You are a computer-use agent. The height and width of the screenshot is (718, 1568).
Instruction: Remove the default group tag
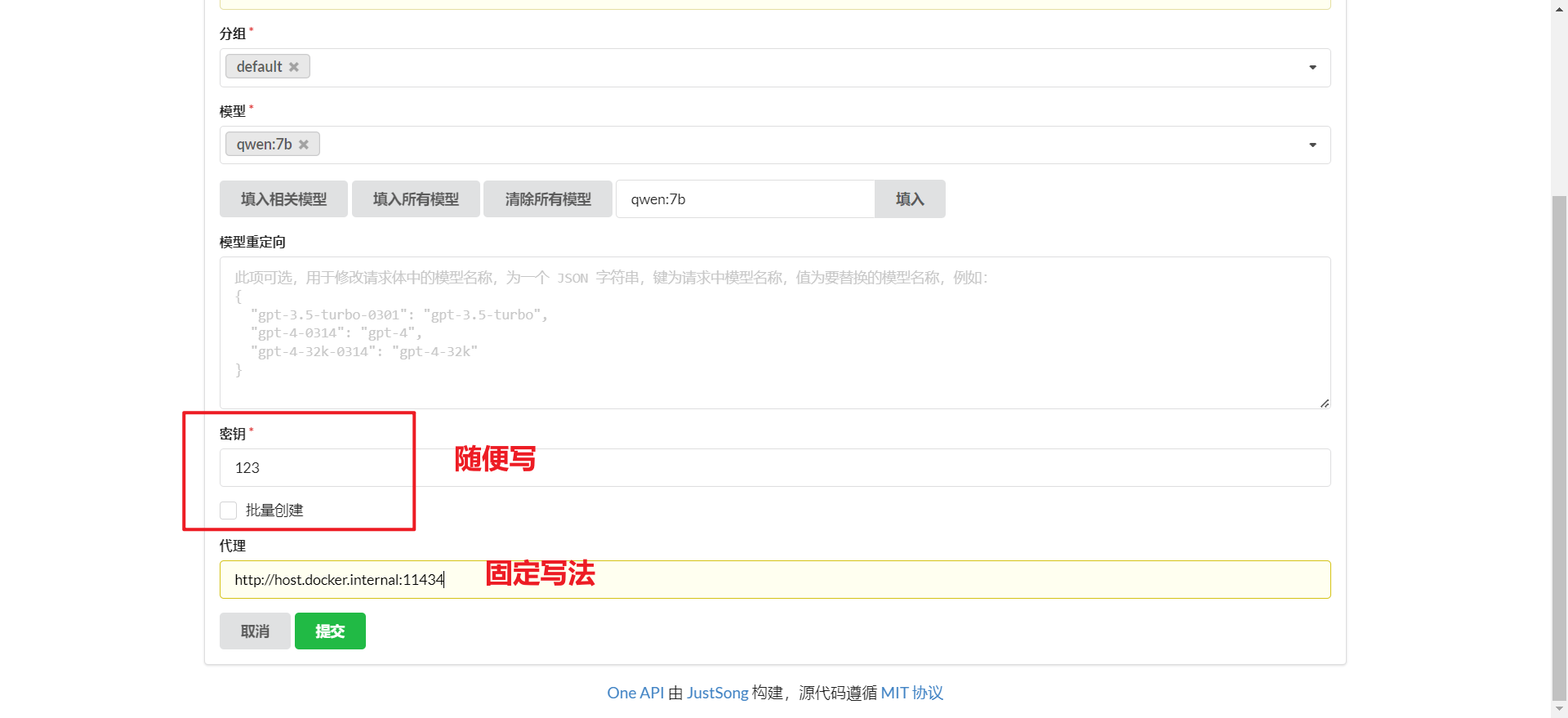[x=294, y=67]
